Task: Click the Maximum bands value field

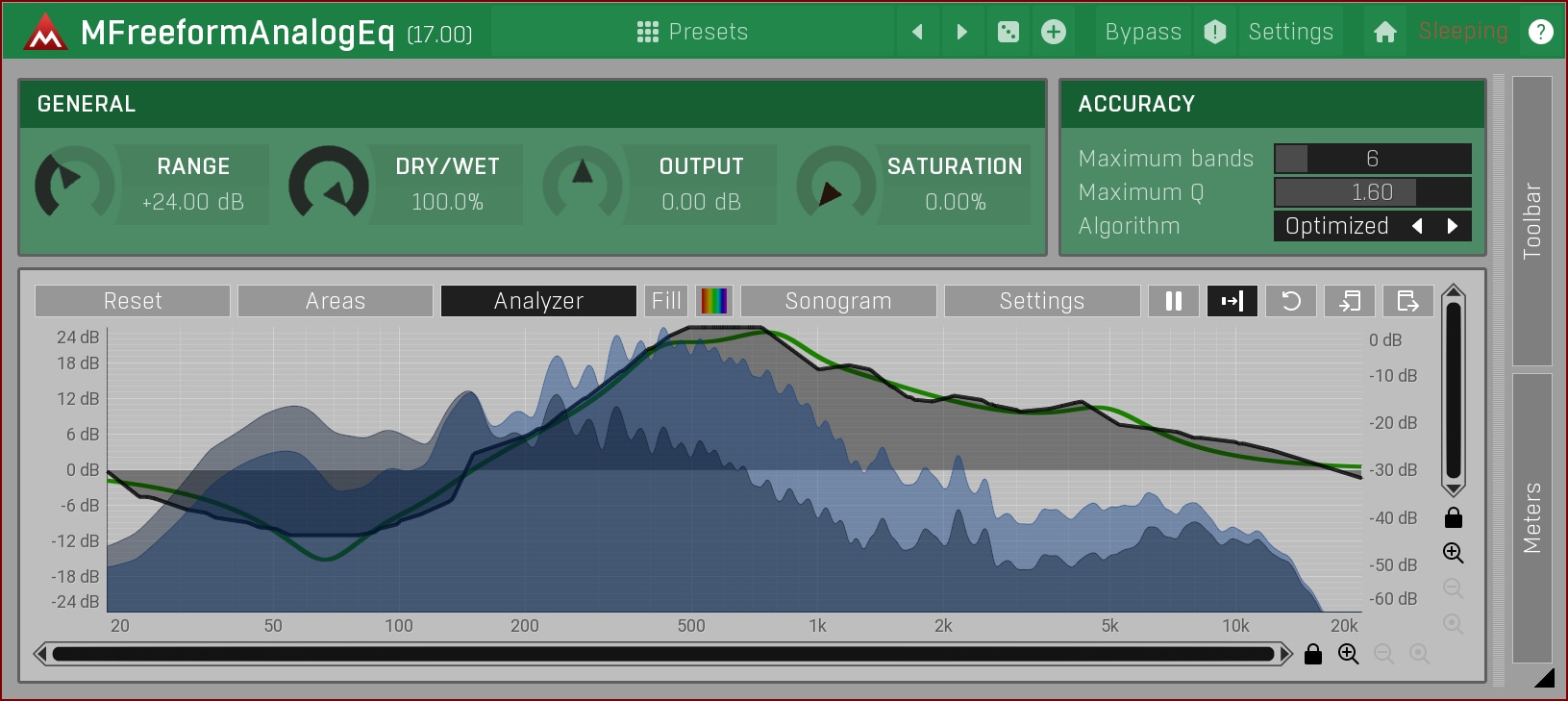Action: [1372, 159]
